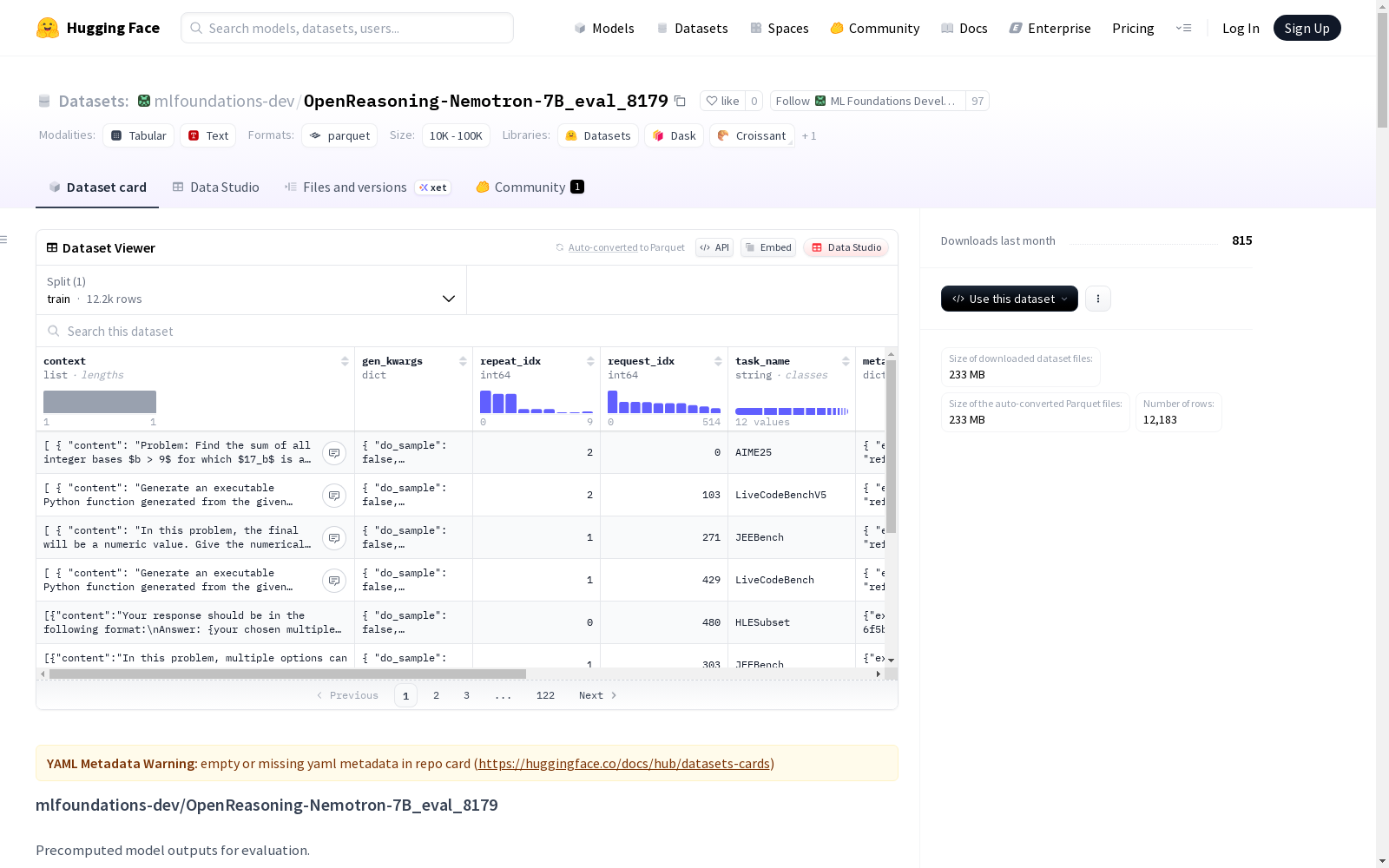Toggle the left sidebar table of contents icon
This screenshot has height=868, width=1389.
[4, 240]
